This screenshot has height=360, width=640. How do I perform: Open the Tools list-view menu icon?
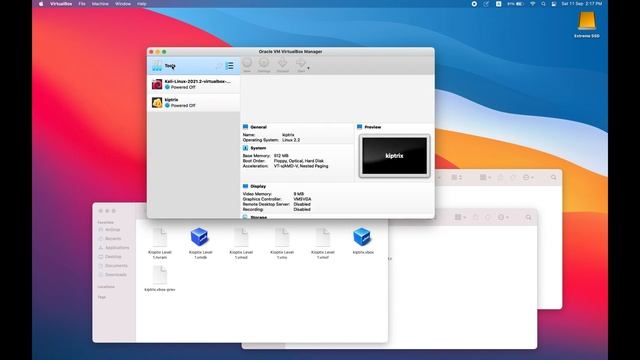pyautogui.click(x=230, y=66)
